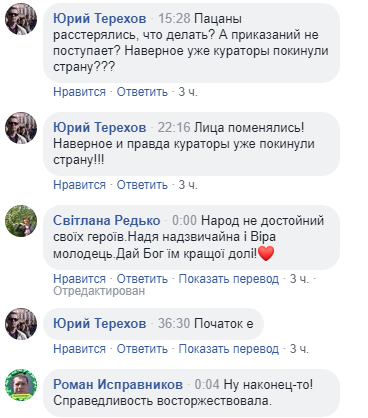Reply to the 'Початок е' comment

pos(142,349)
